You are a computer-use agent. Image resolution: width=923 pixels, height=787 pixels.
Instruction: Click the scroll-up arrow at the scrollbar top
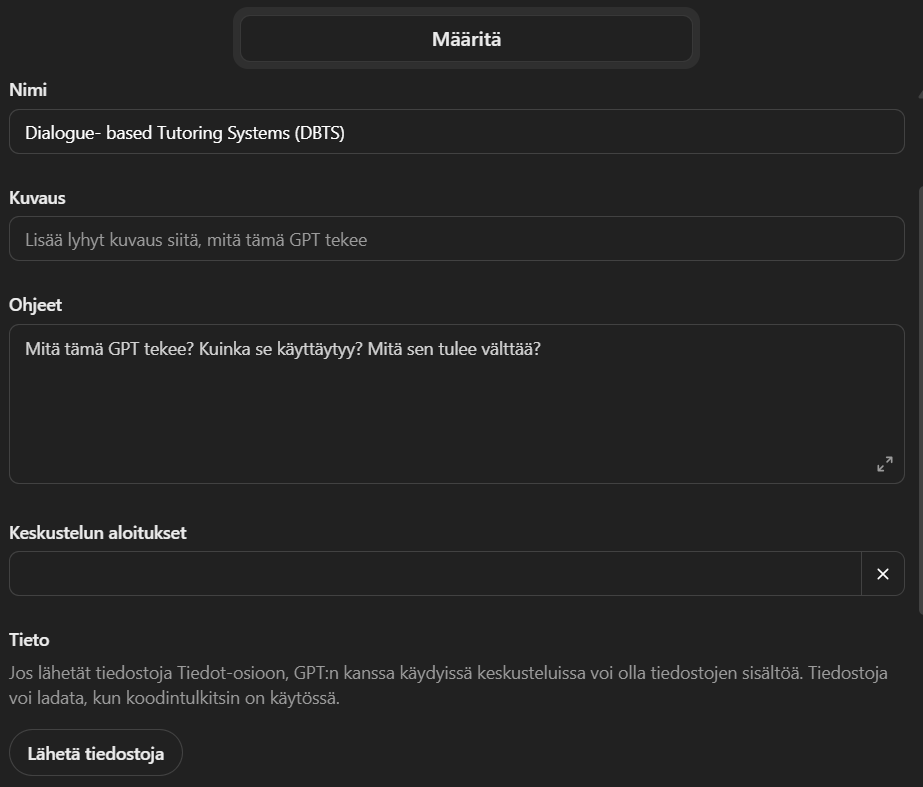pos(920,94)
